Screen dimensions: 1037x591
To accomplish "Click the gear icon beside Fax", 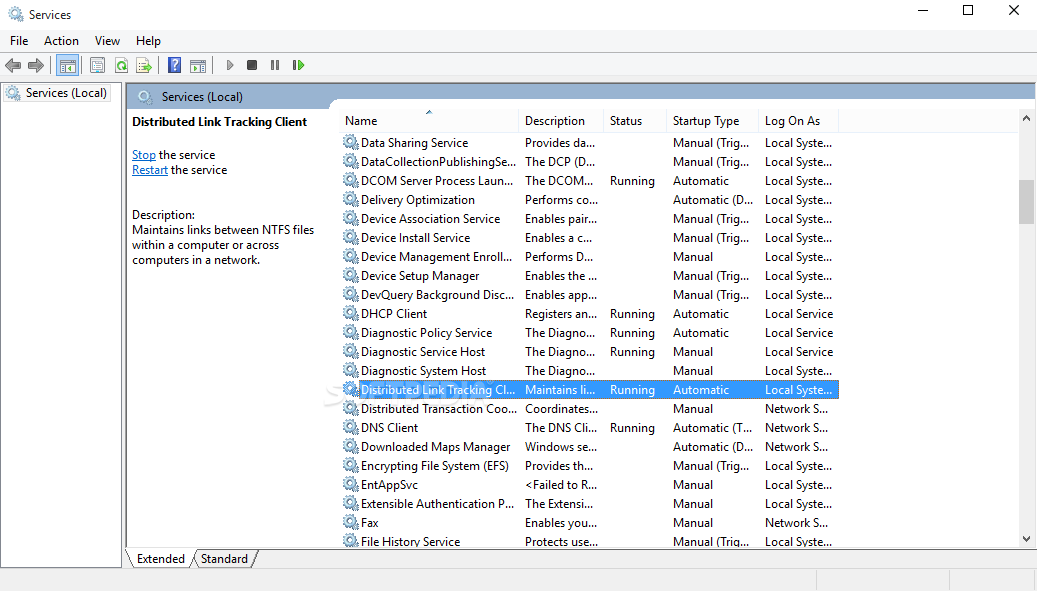I will click(x=351, y=522).
